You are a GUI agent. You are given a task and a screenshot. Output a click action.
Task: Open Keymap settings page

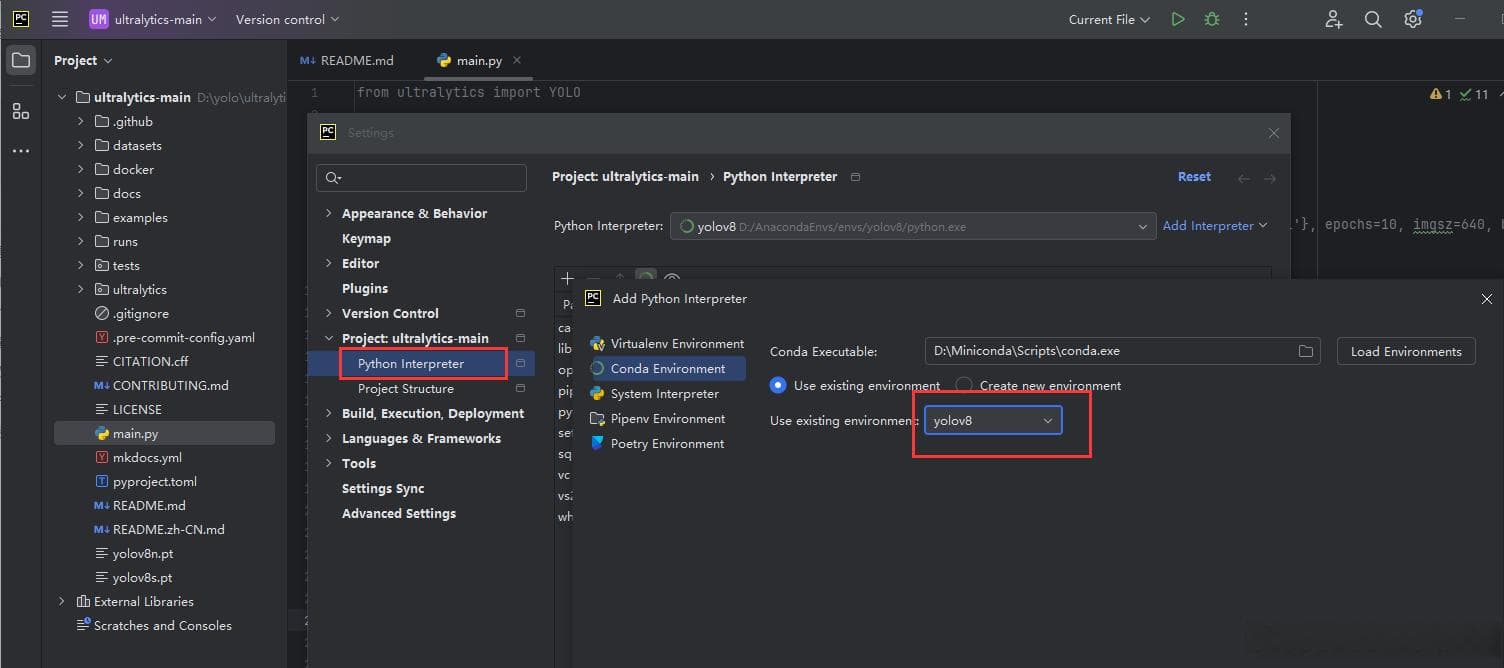(366, 239)
